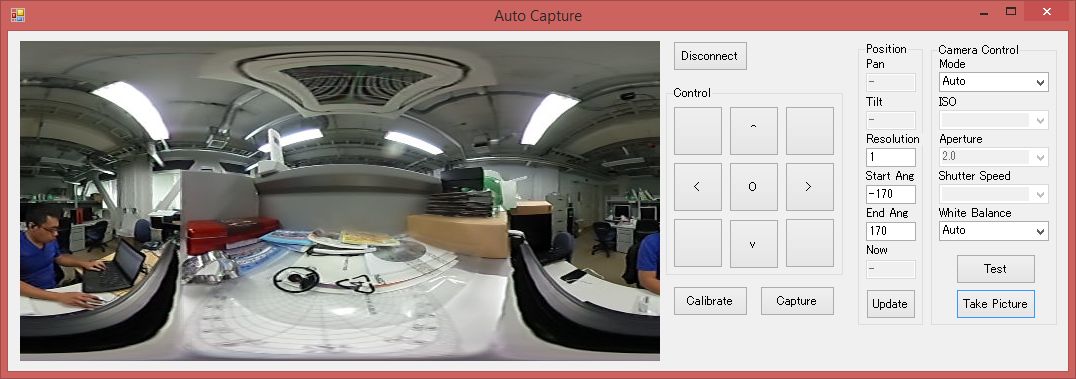Click the panoramic camera preview image
1076x379 pixels.
[340, 200]
